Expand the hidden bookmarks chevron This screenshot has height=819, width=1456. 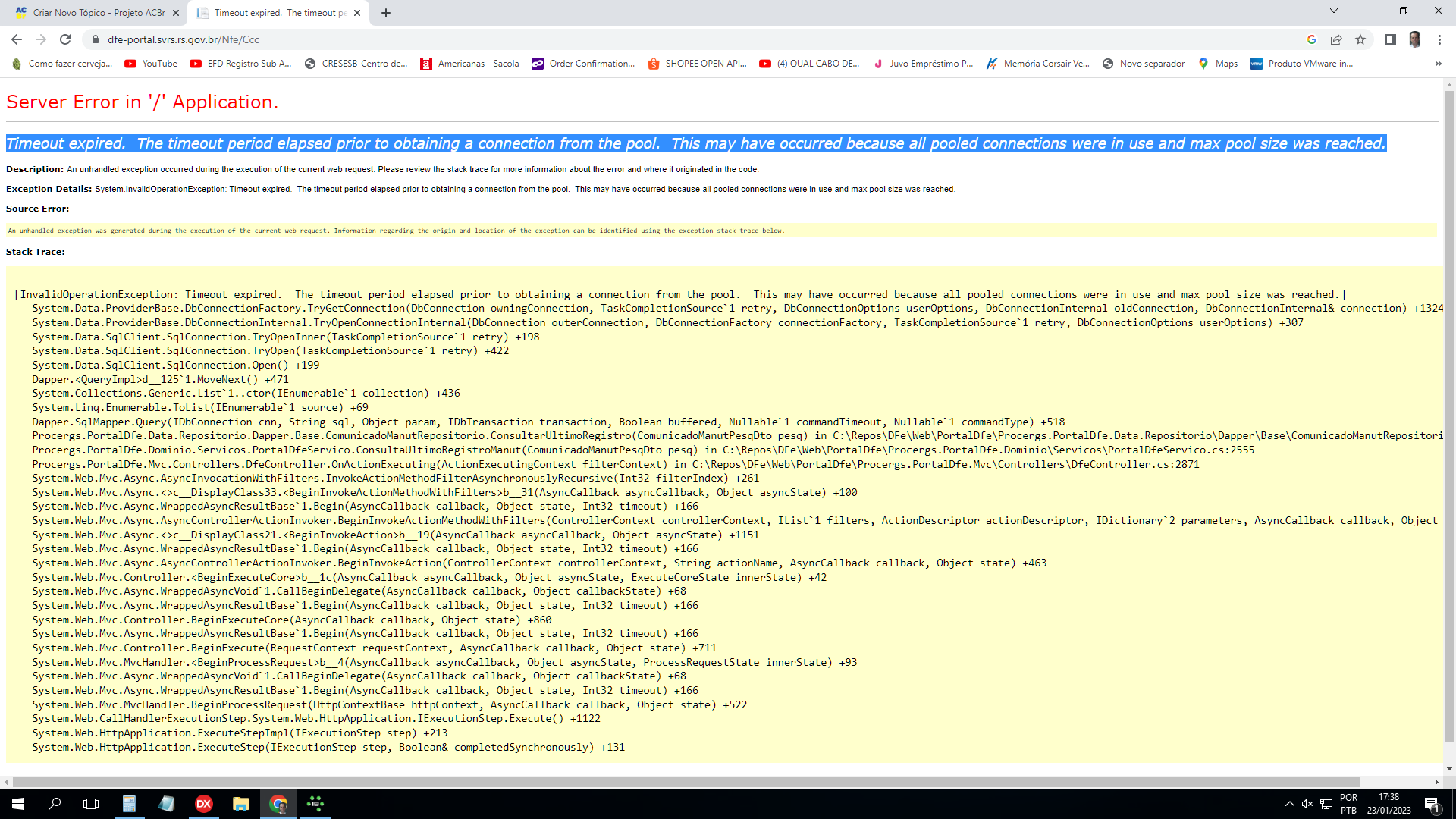1438,64
